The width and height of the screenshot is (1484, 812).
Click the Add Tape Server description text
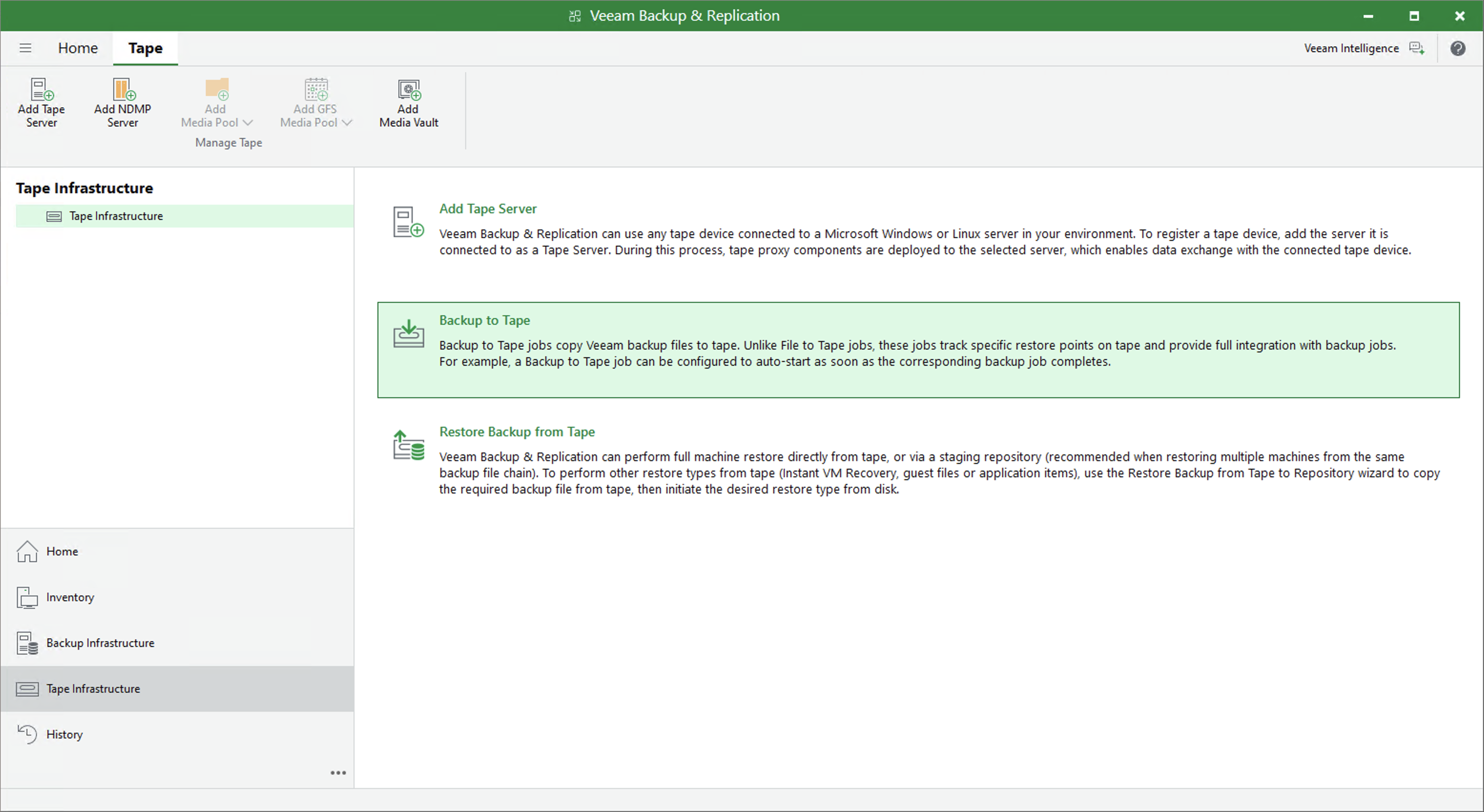pyautogui.click(x=925, y=242)
